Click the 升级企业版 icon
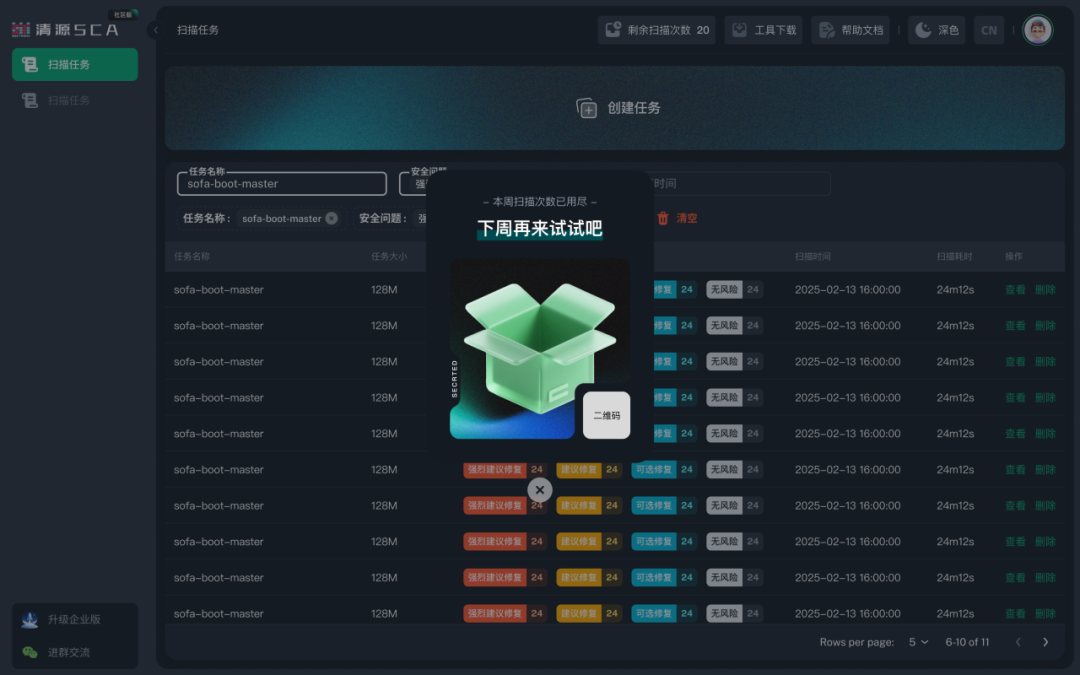This screenshot has width=1080, height=675. (30, 619)
